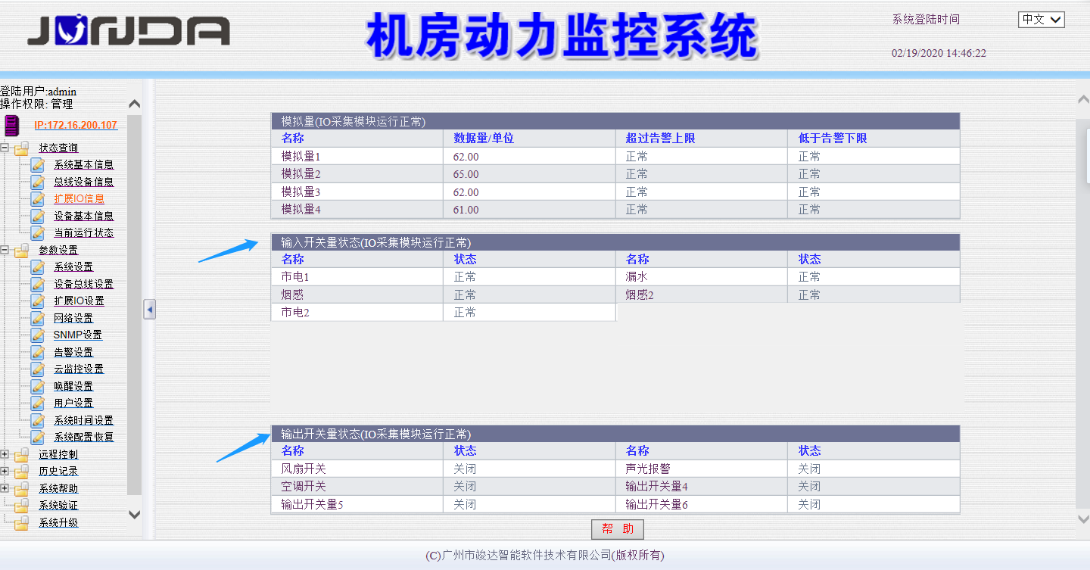This screenshot has width=1090, height=570.
Task: Click the JUNDA logo
Action: click(129, 31)
